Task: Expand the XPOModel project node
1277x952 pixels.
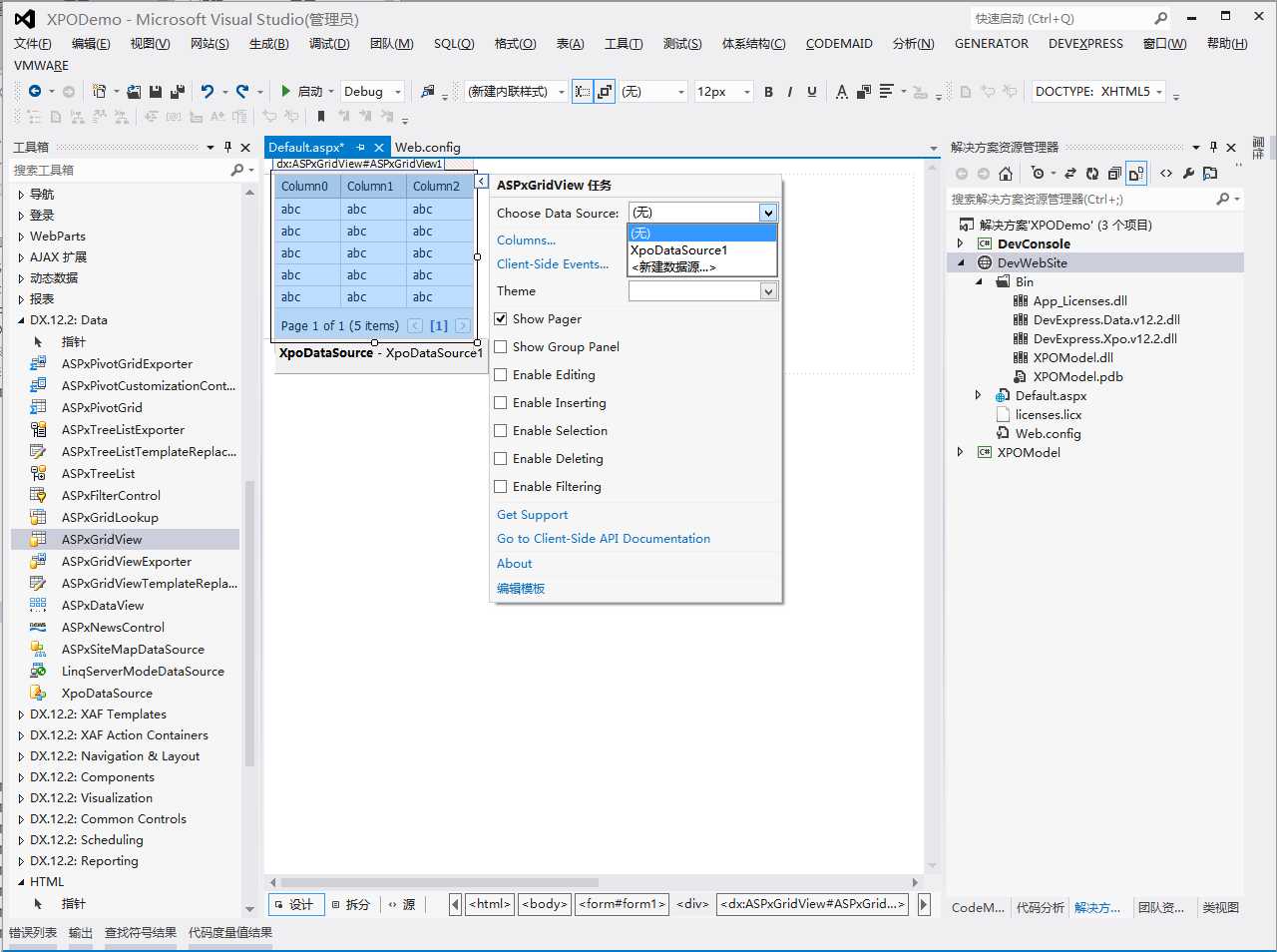Action: (961, 452)
